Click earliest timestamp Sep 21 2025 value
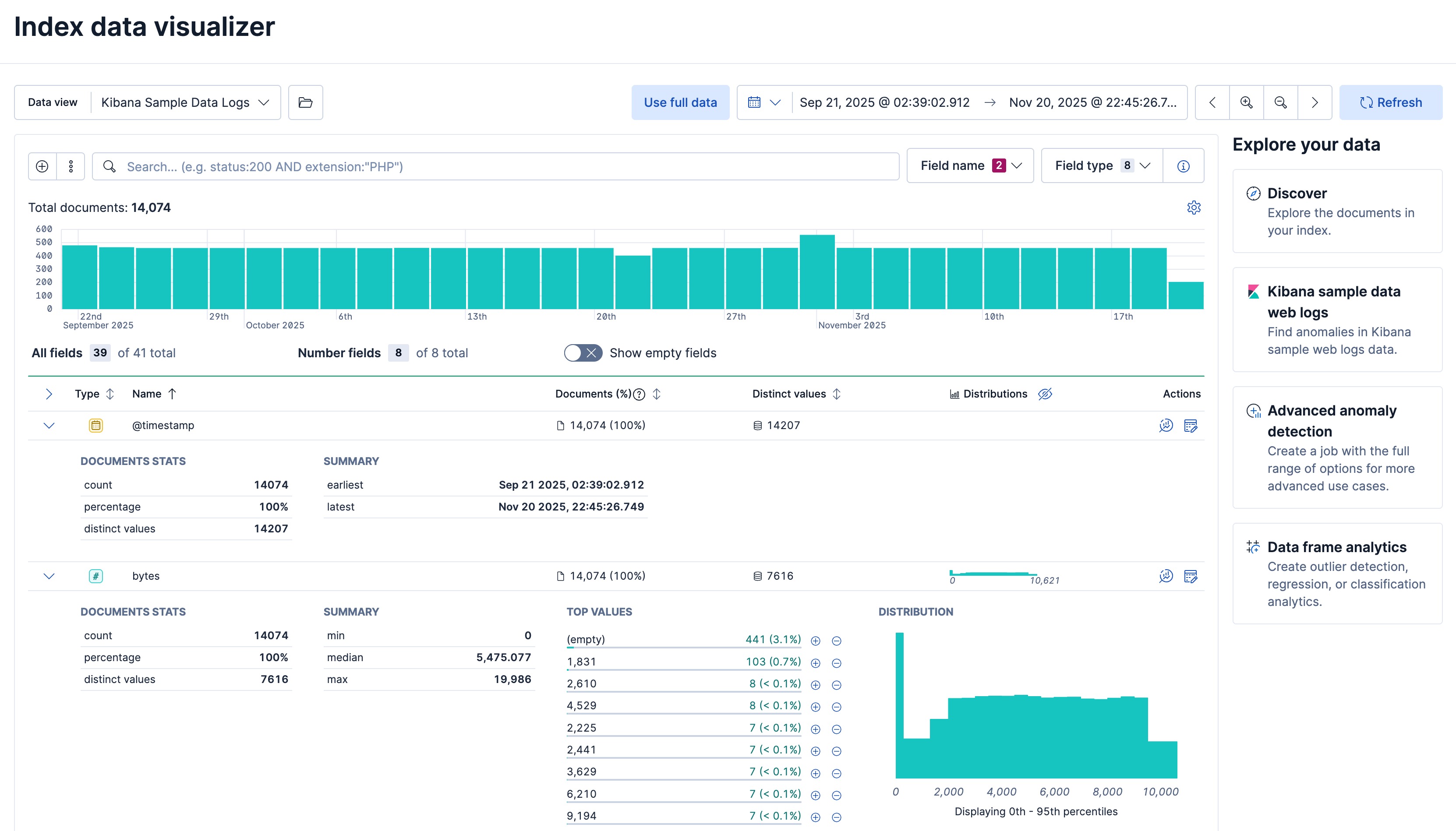The image size is (1456, 831). point(571,485)
